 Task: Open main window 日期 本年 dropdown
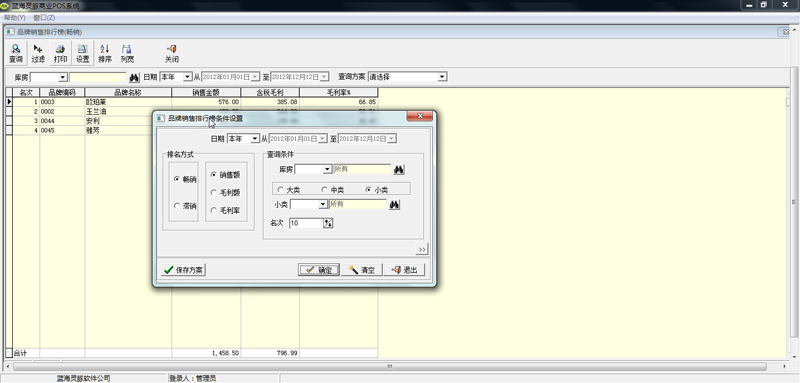188,77
